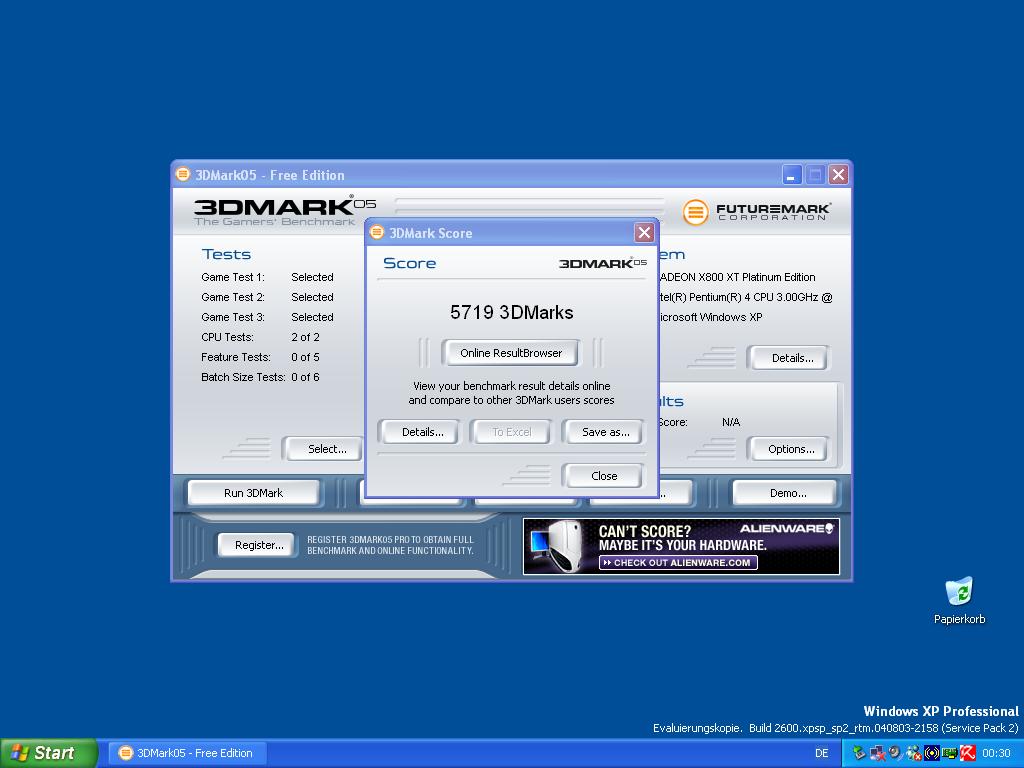Click the 5719 3DMarks score text
1024x768 pixels.
[x=511, y=312]
